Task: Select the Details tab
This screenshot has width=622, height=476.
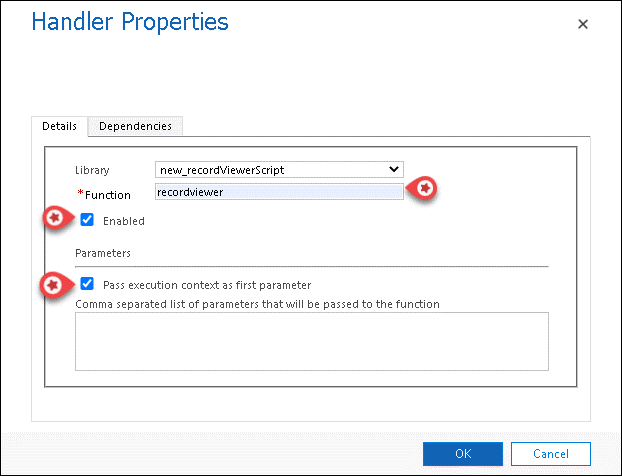Action: 59,126
